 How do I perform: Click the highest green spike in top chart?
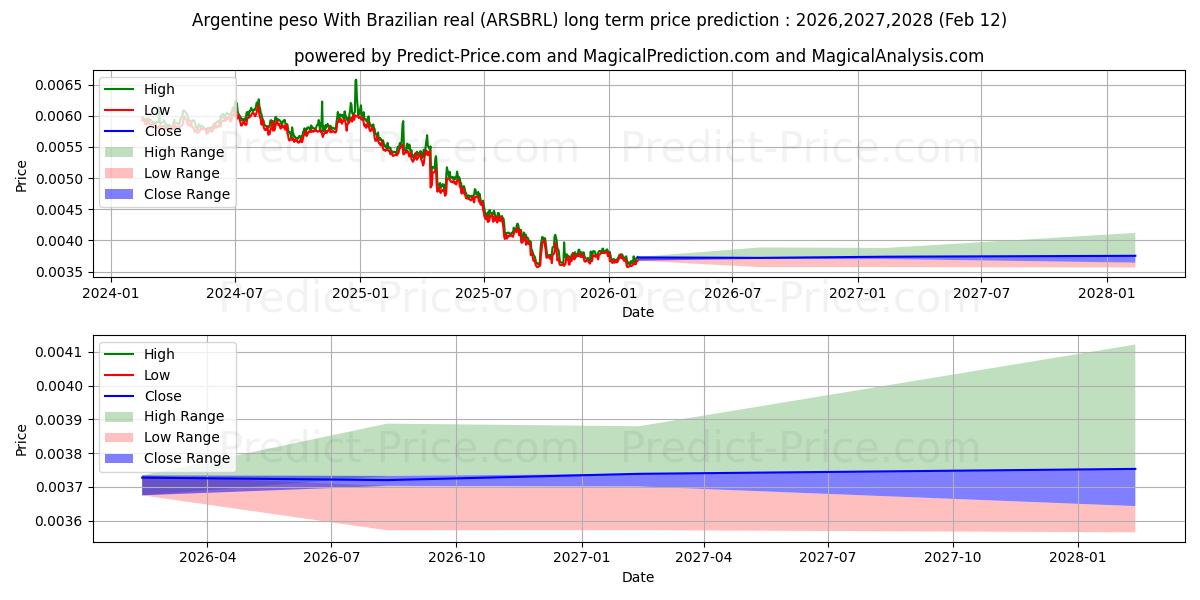point(355,81)
